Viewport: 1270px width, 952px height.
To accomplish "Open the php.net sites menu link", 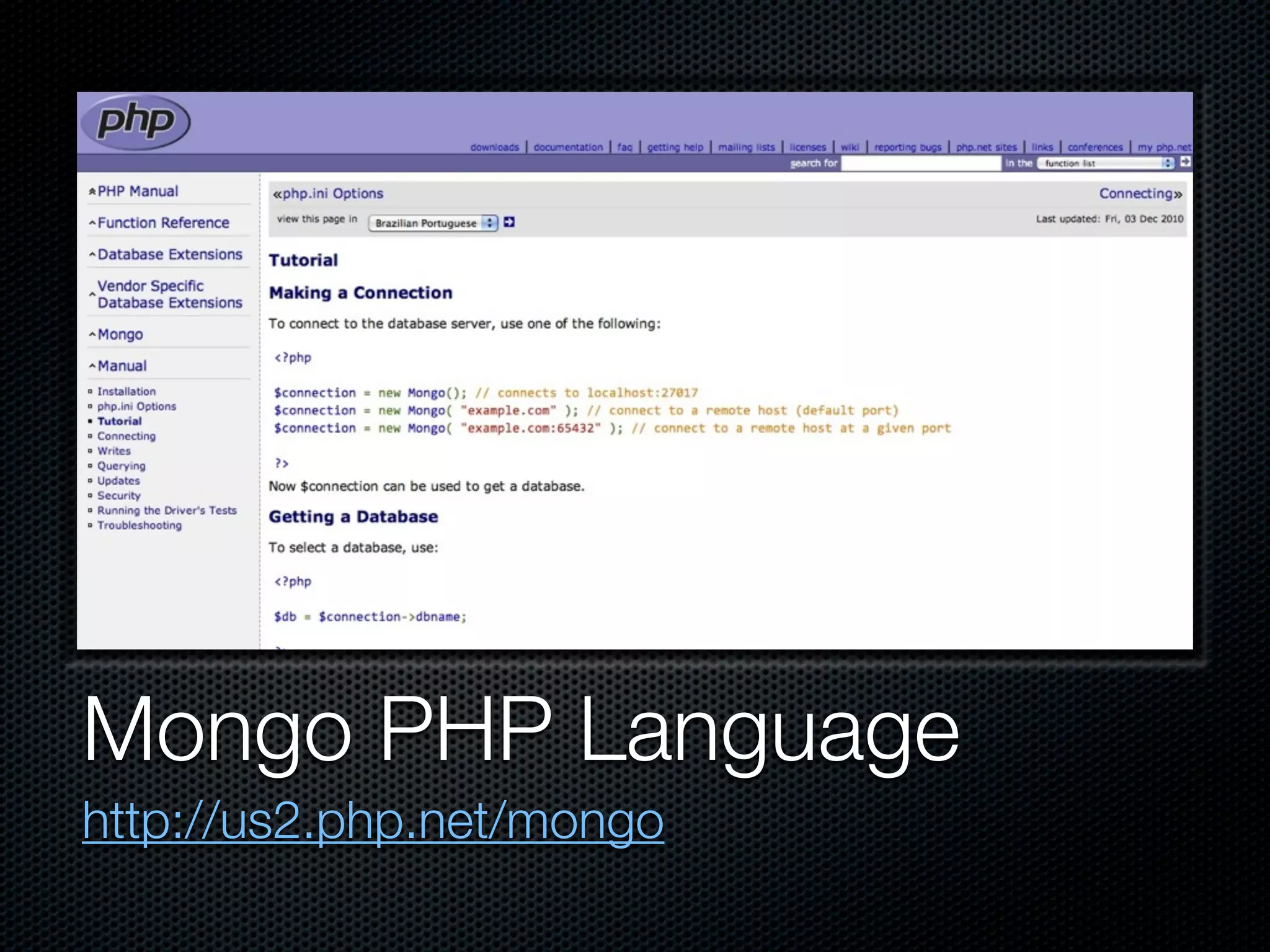I will [986, 148].
